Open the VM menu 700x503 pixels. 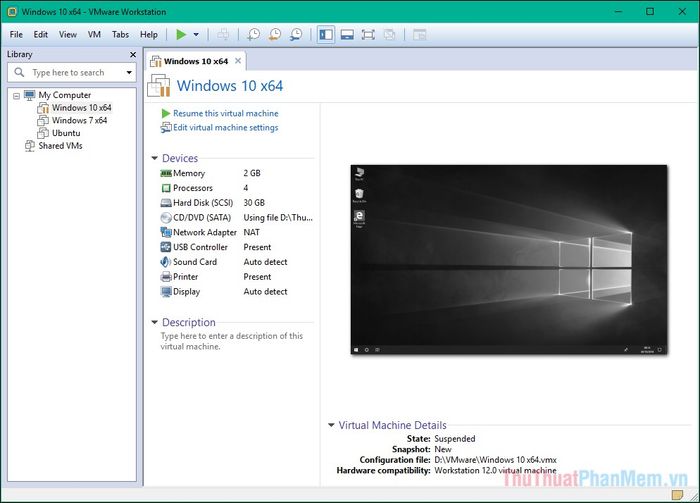click(94, 34)
